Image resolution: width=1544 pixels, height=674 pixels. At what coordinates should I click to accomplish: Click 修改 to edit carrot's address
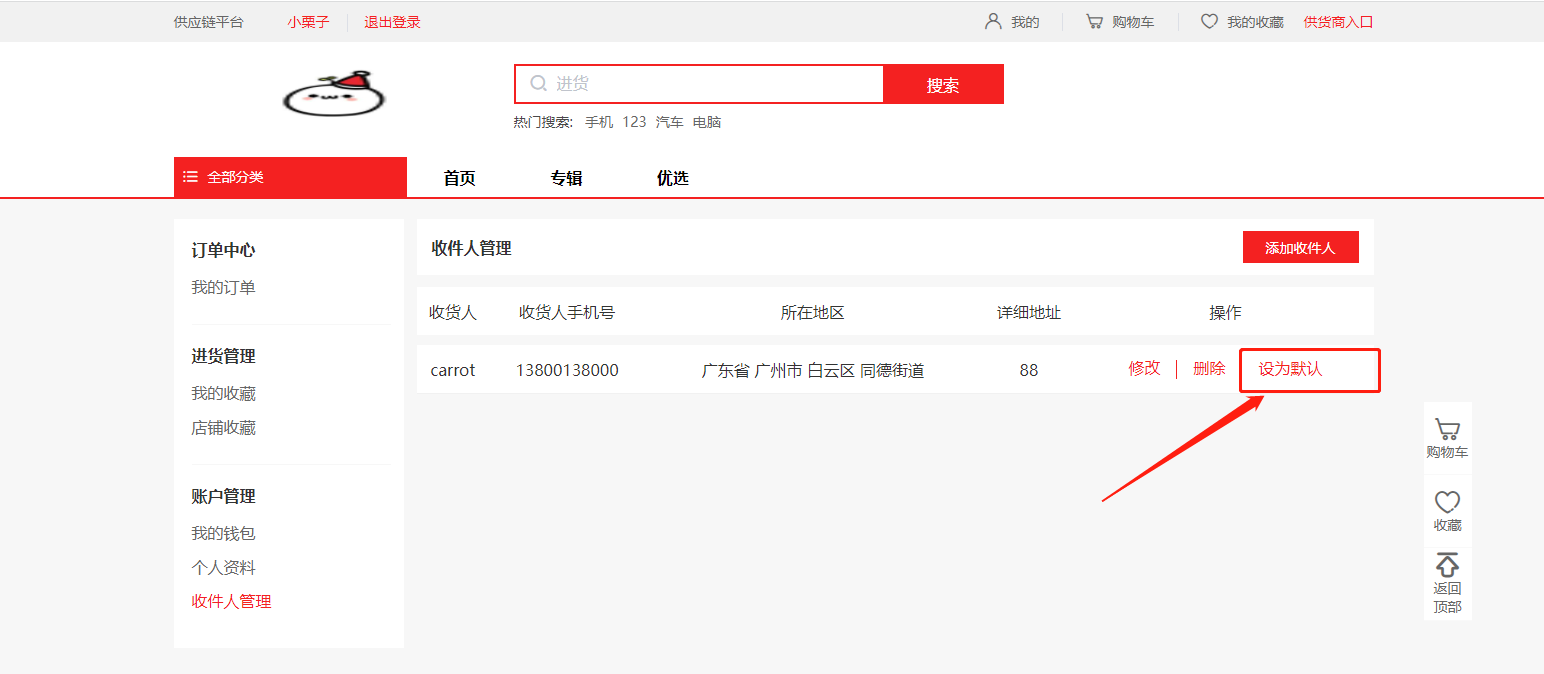click(x=1144, y=368)
